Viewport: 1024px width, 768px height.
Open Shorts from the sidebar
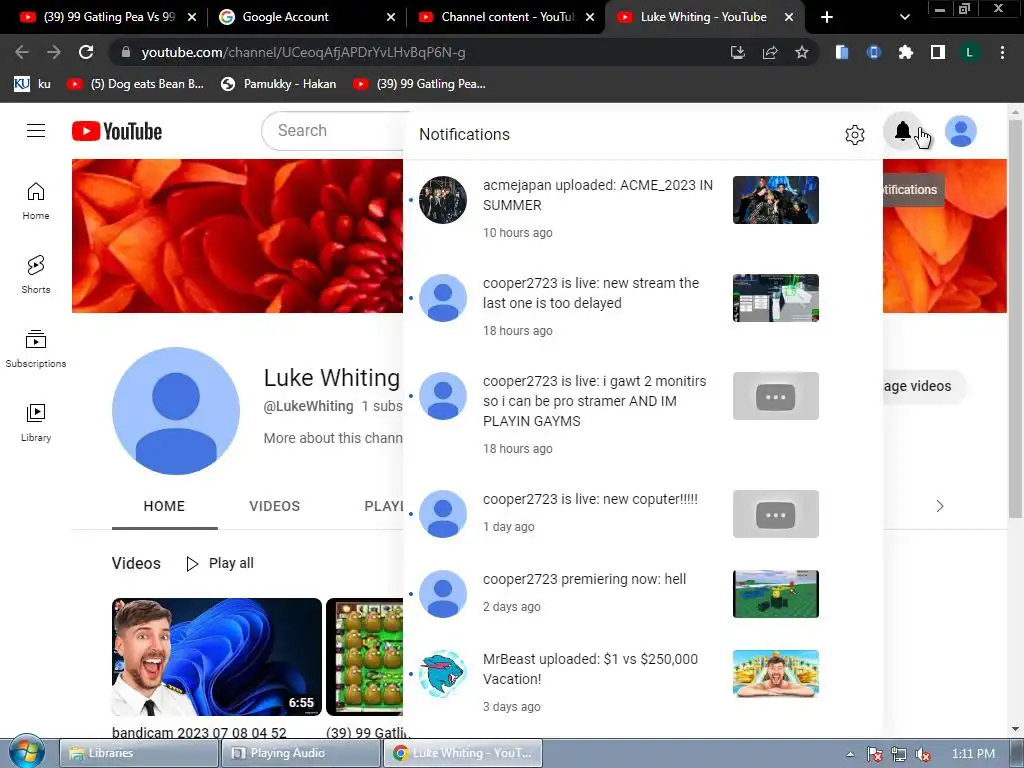36,274
